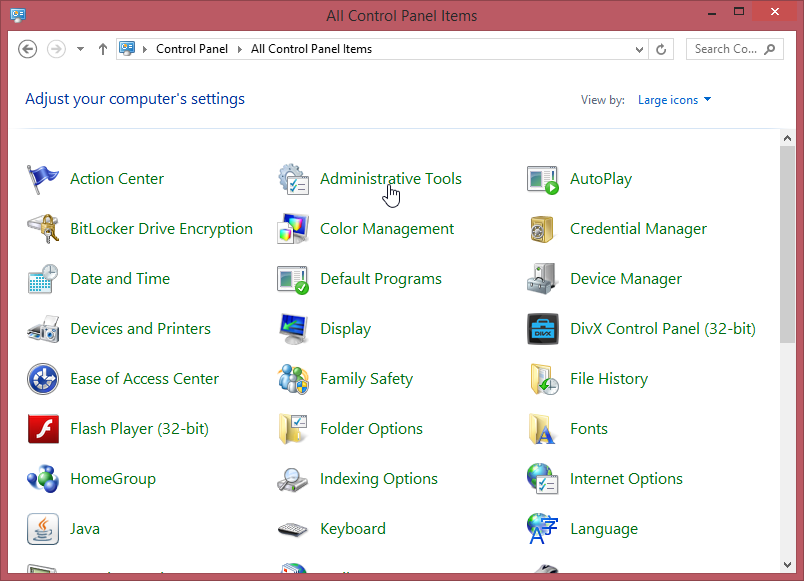Image resolution: width=804 pixels, height=581 pixels.
Task: Click the scrollbar down arrow
Action: coord(787,565)
